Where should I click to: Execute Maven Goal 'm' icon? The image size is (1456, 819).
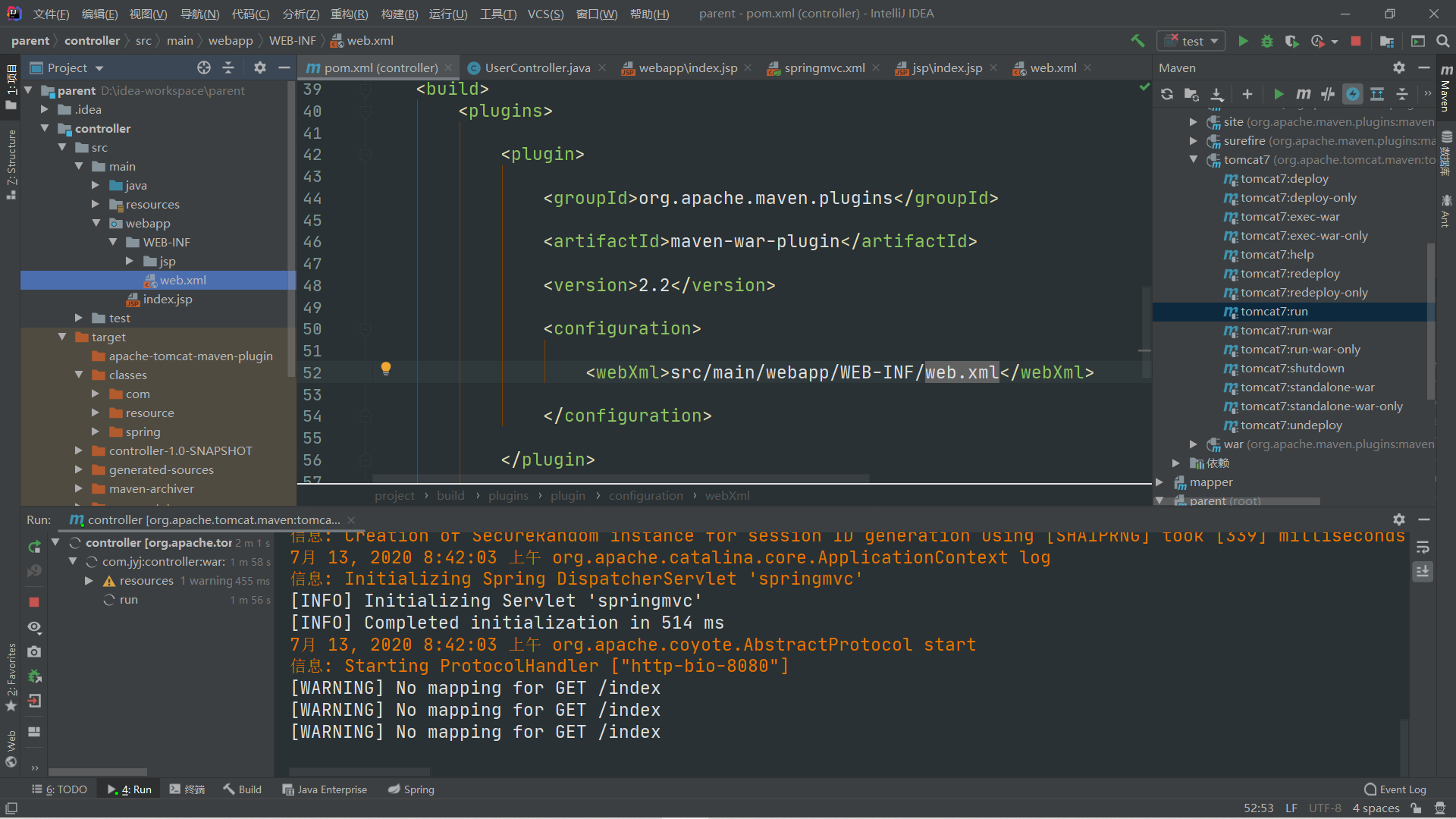coord(1304,94)
